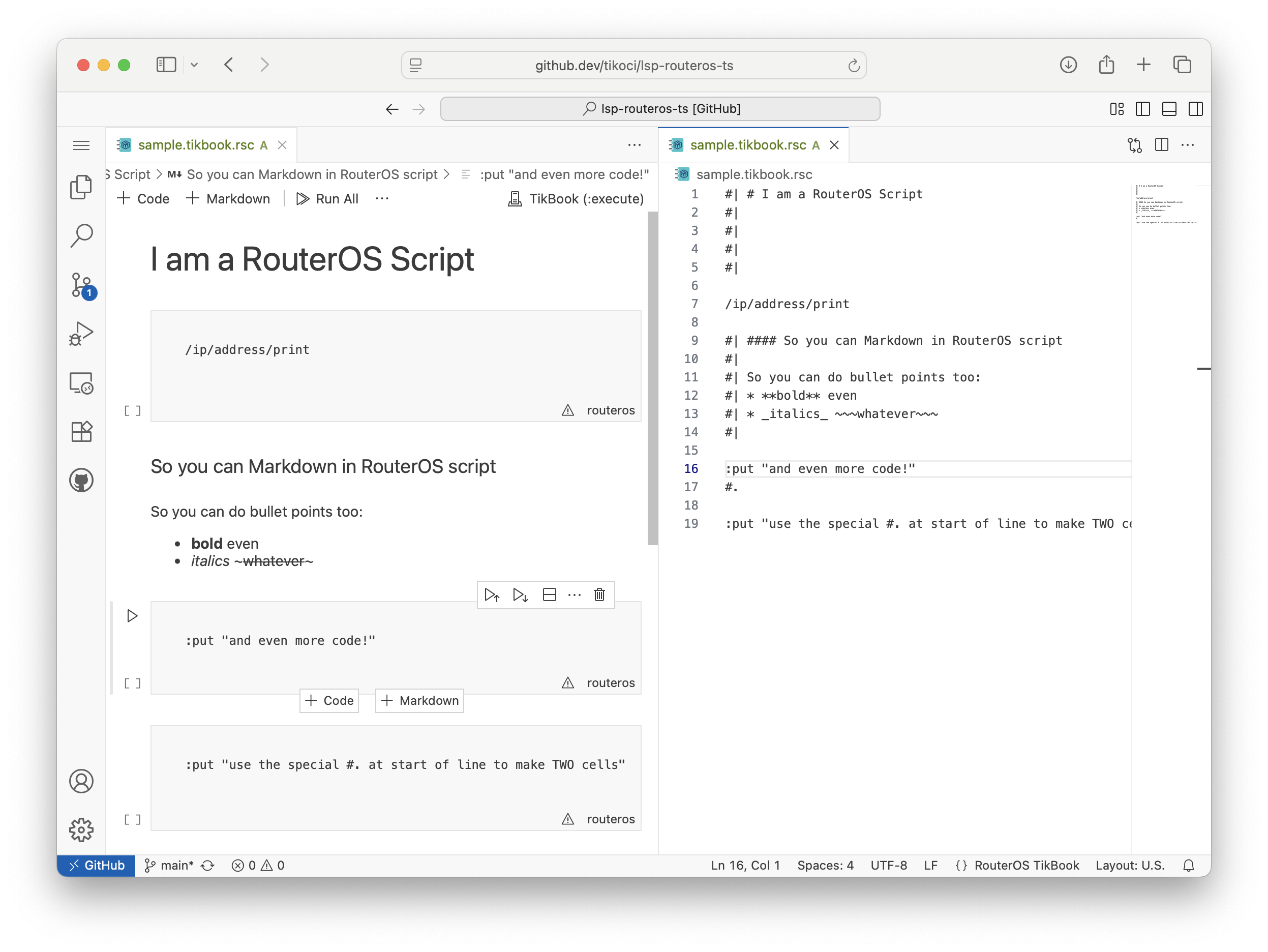Toggle the bottom panel layout icon
The width and height of the screenshot is (1268, 952).
(1169, 109)
